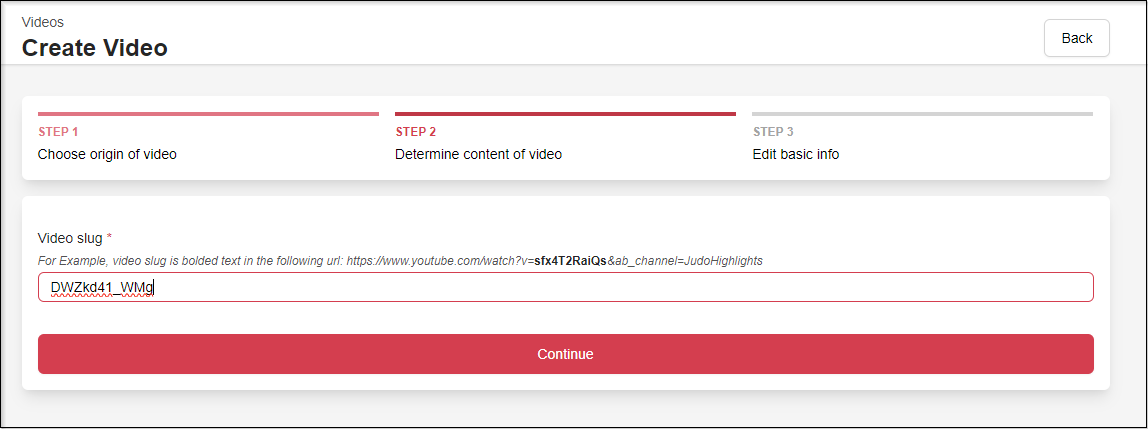Click the Create Video page heading
1148x429 pixels.
coord(95,47)
